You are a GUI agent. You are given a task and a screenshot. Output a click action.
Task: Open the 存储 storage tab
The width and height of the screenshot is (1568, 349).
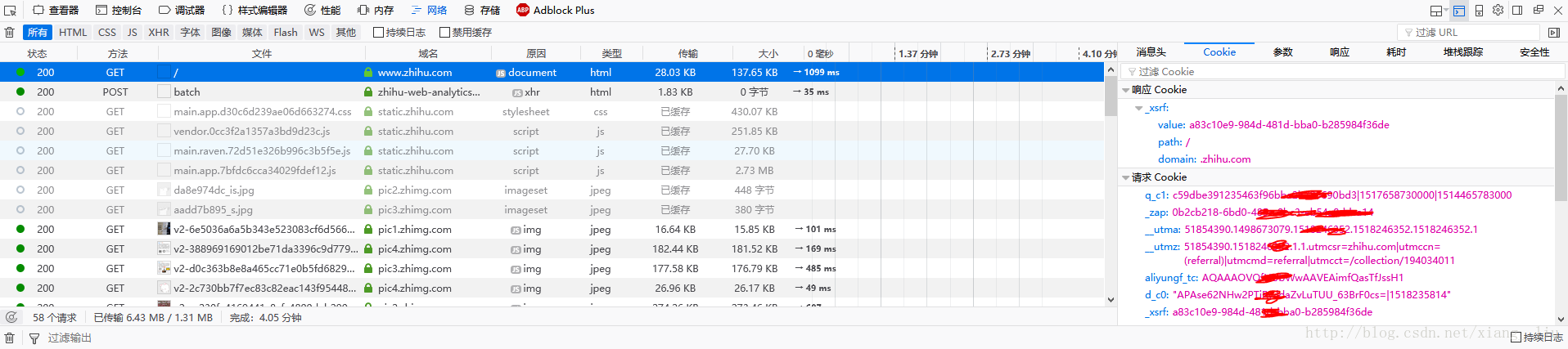tap(482, 11)
